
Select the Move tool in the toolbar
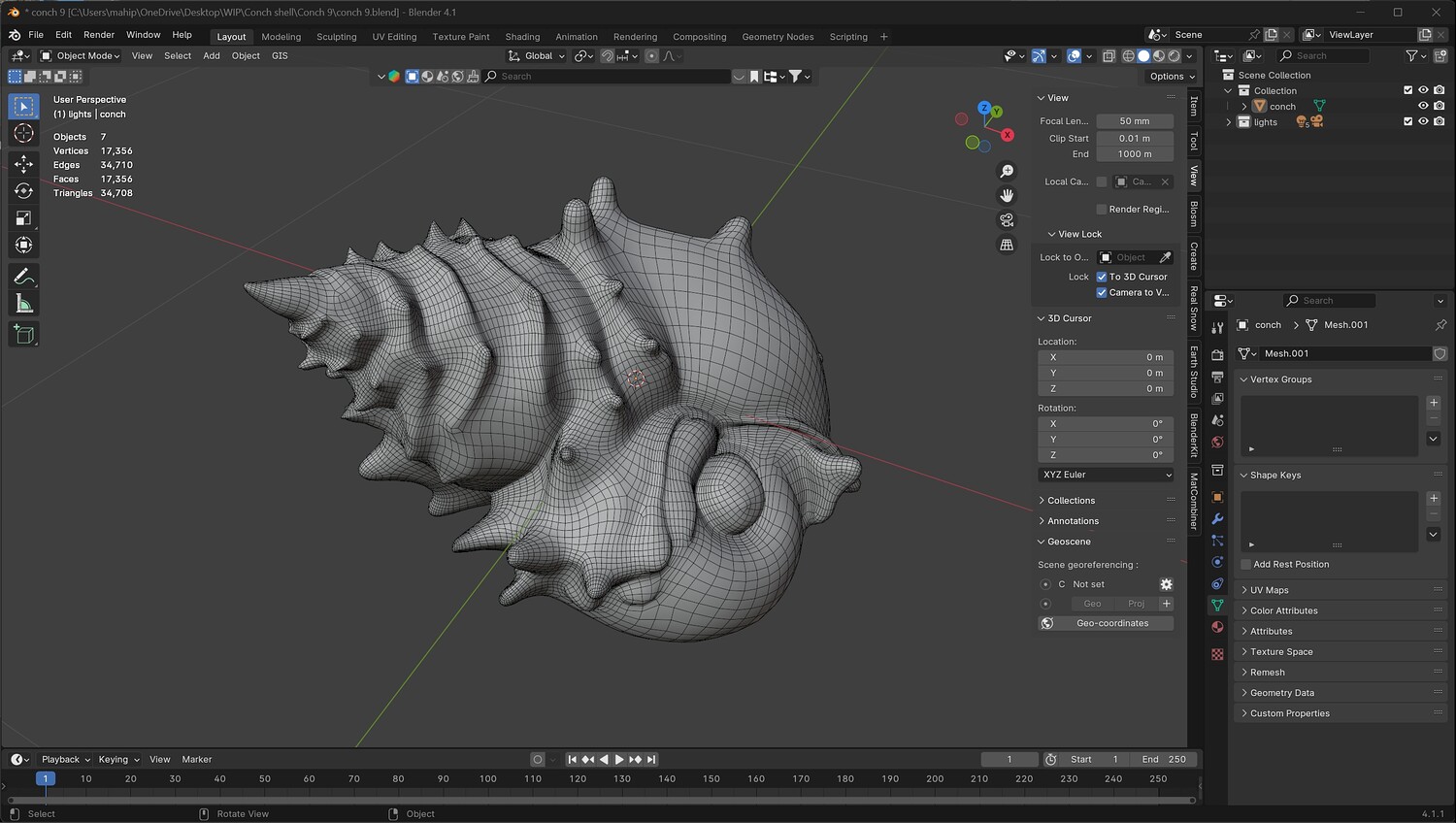(23, 164)
